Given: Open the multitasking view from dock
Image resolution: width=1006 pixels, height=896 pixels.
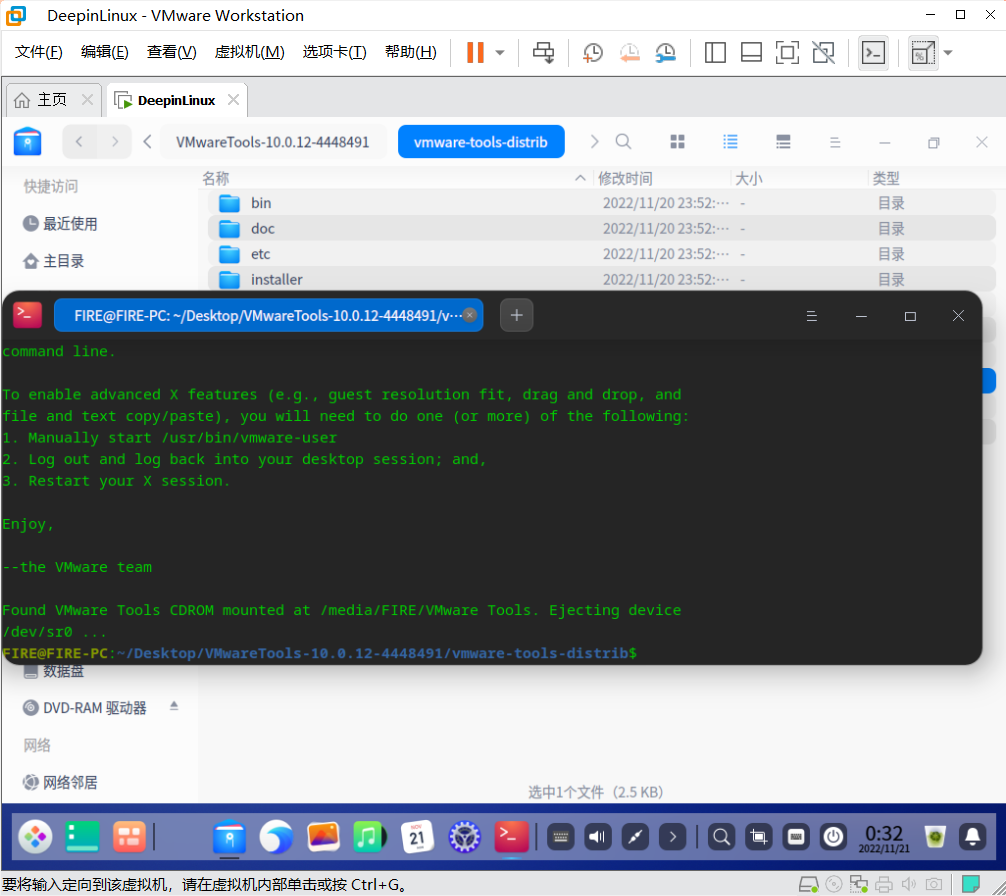Looking at the screenshot, I should [x=83, y=837].
